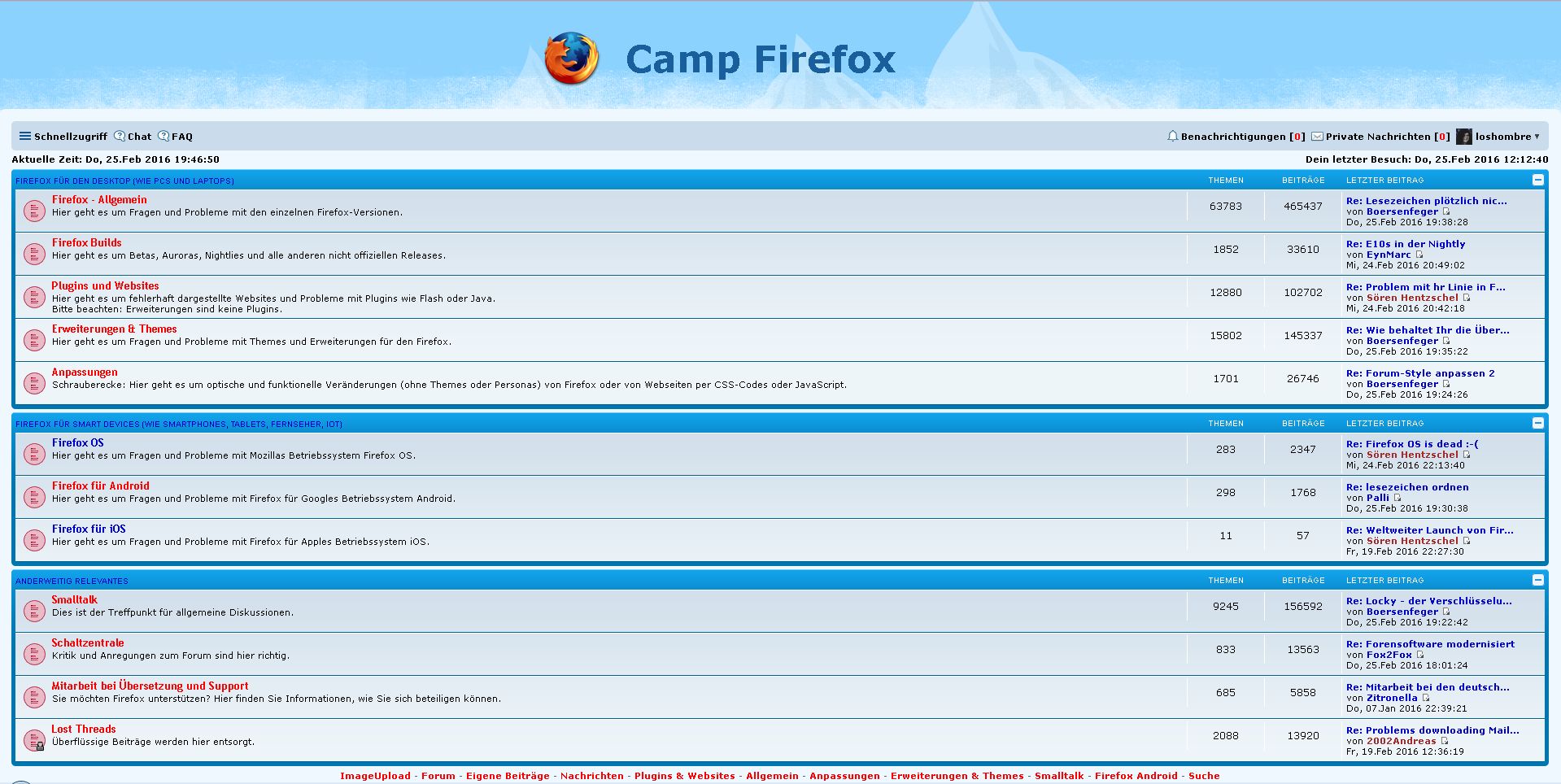Click the private messages envelope icon
This screenshot has height=784, width=1561.
tap(1317, 137)
